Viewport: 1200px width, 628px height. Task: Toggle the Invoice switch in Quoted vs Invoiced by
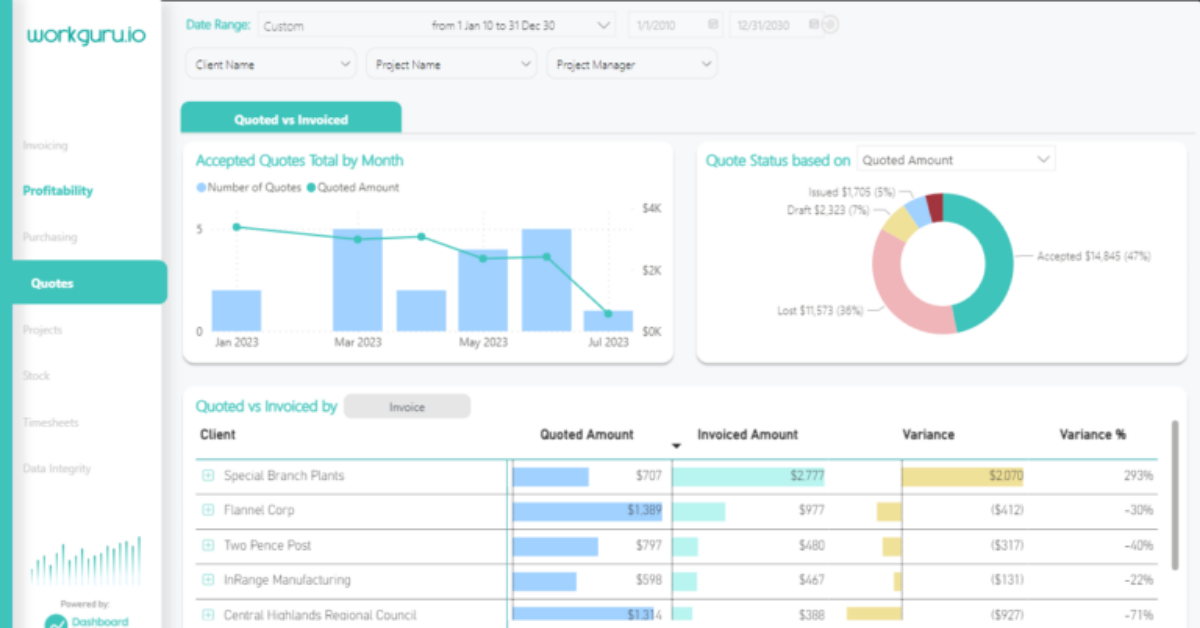pyautogui.click(x=407, y=407)
